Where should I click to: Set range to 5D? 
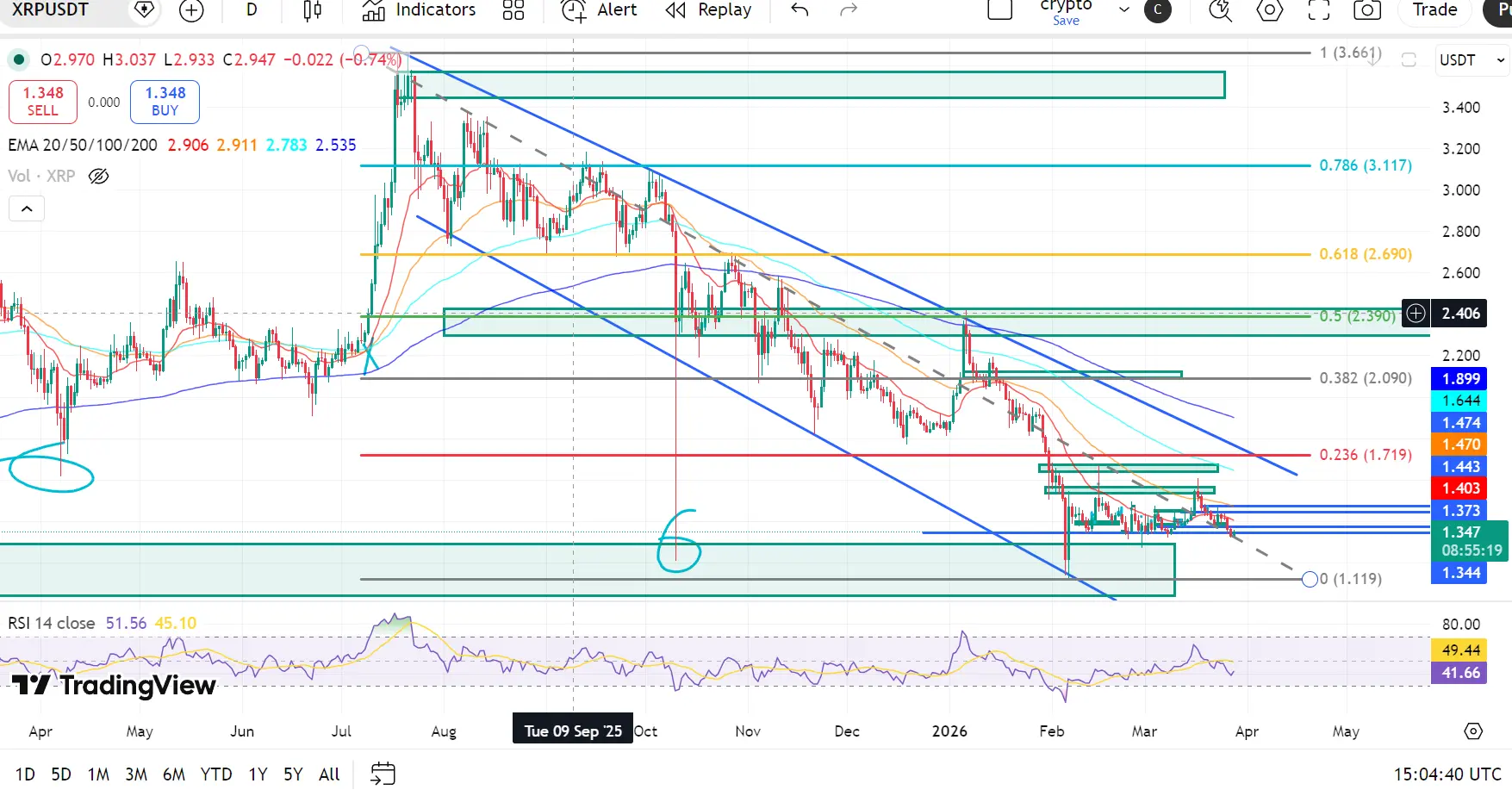(61, 774)
